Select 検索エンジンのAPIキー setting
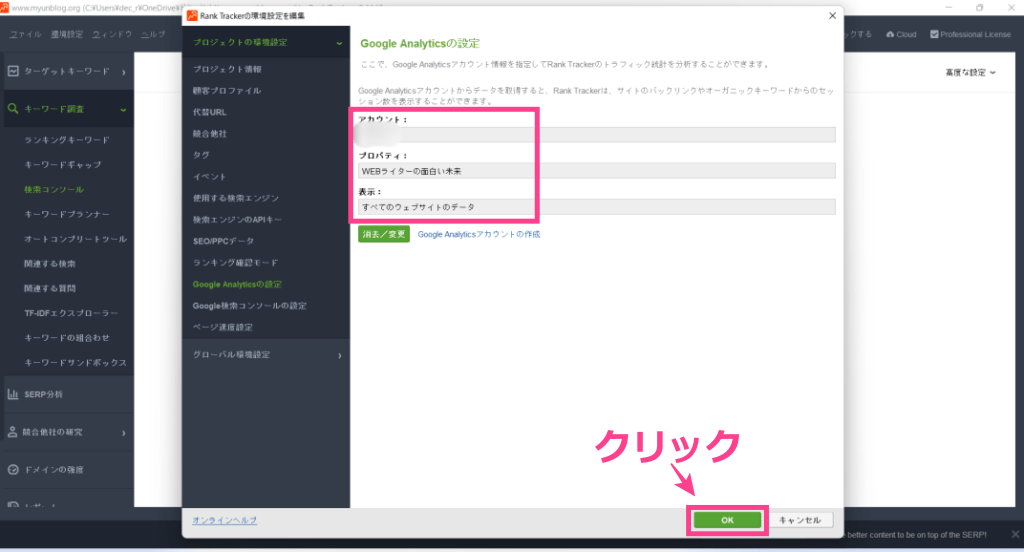Viewport: 1024px width, 552px height. (237, 219)
